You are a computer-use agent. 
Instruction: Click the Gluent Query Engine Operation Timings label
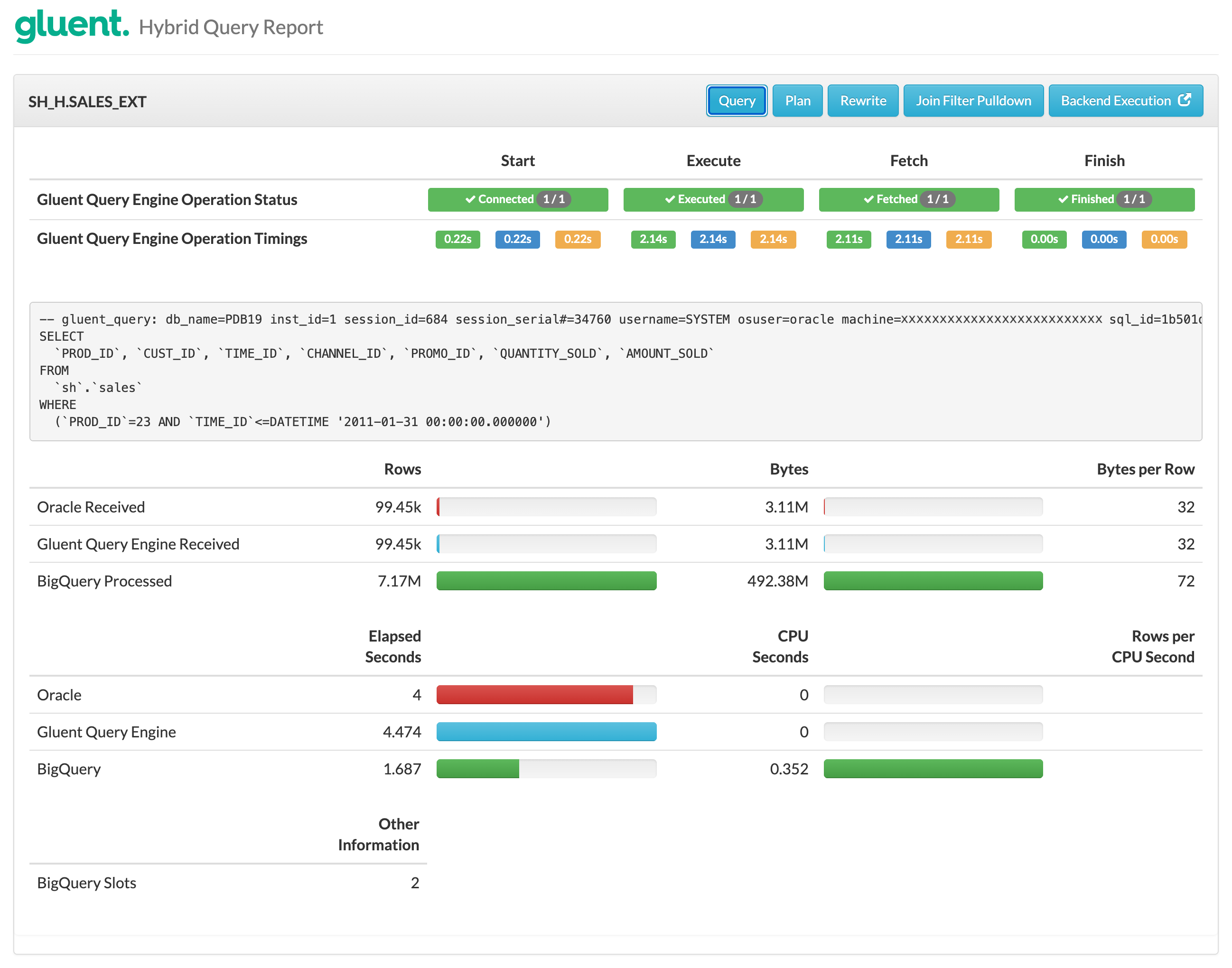click(x=172, y=239)
